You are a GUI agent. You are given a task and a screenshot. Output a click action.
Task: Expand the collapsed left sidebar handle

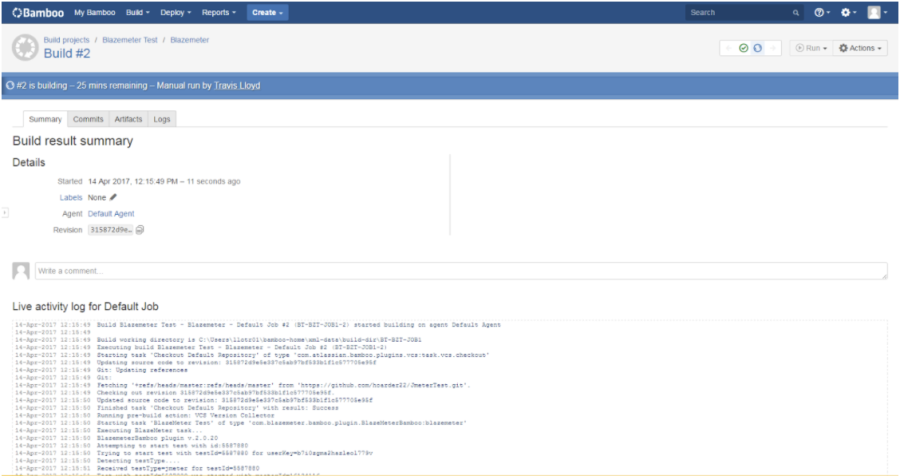point(4,213)
